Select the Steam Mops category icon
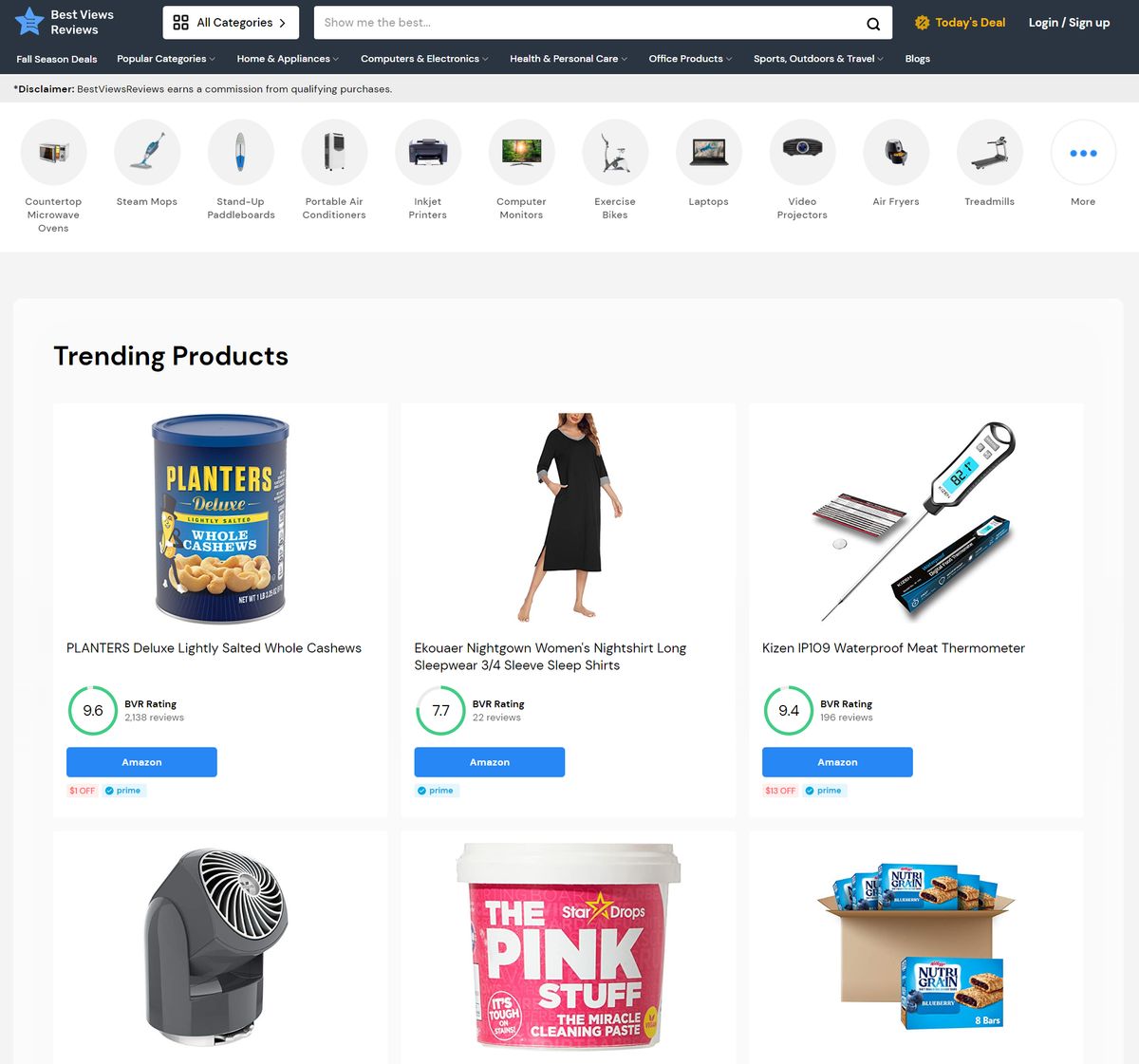This screenshot has height=1064, width=1139. (147, 152)
